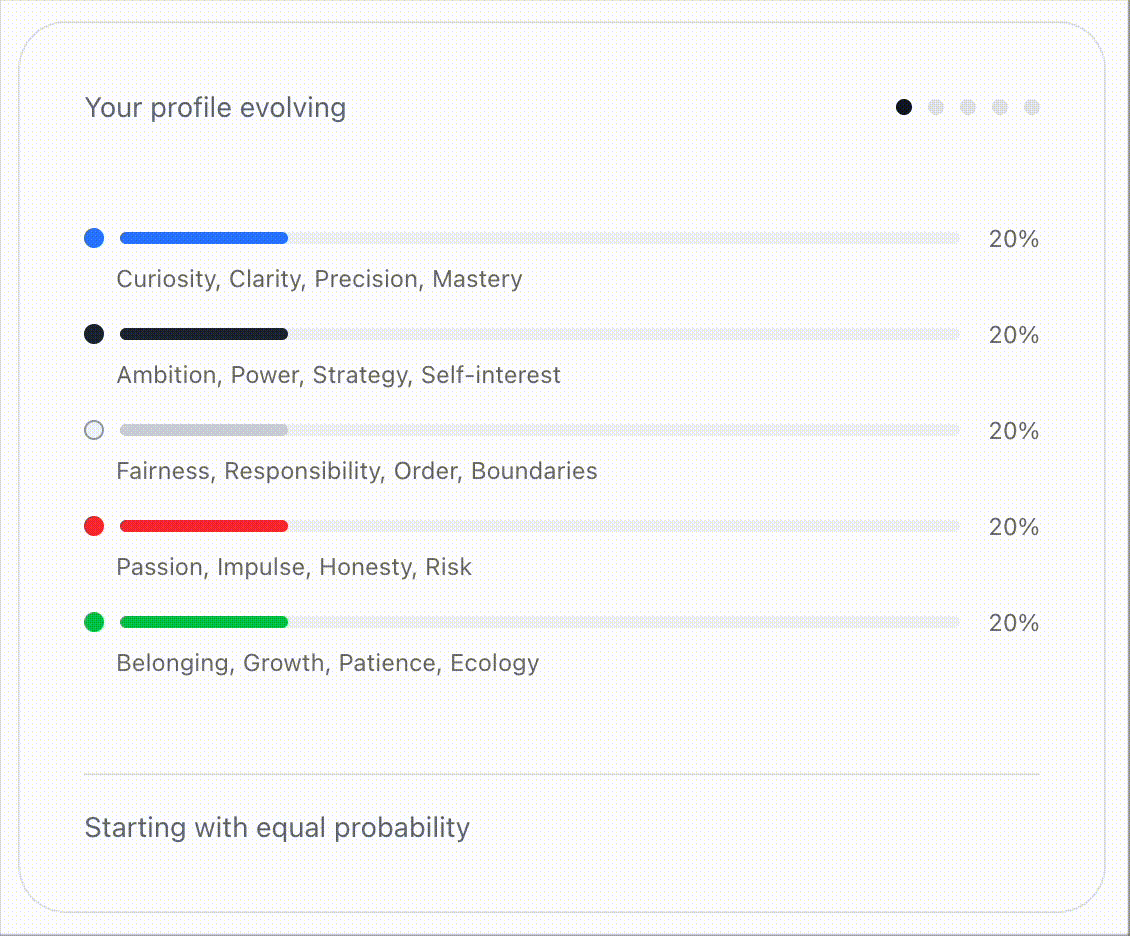Jump to the third step indicator dot

968,107
